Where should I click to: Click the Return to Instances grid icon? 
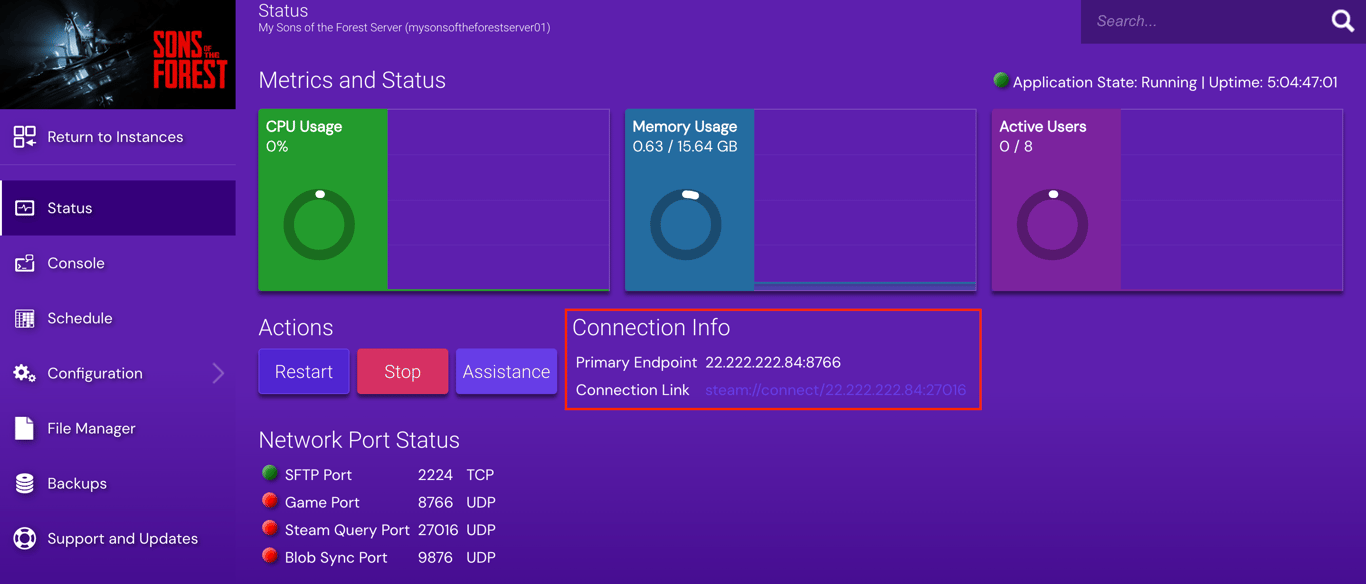pos(28,135)
